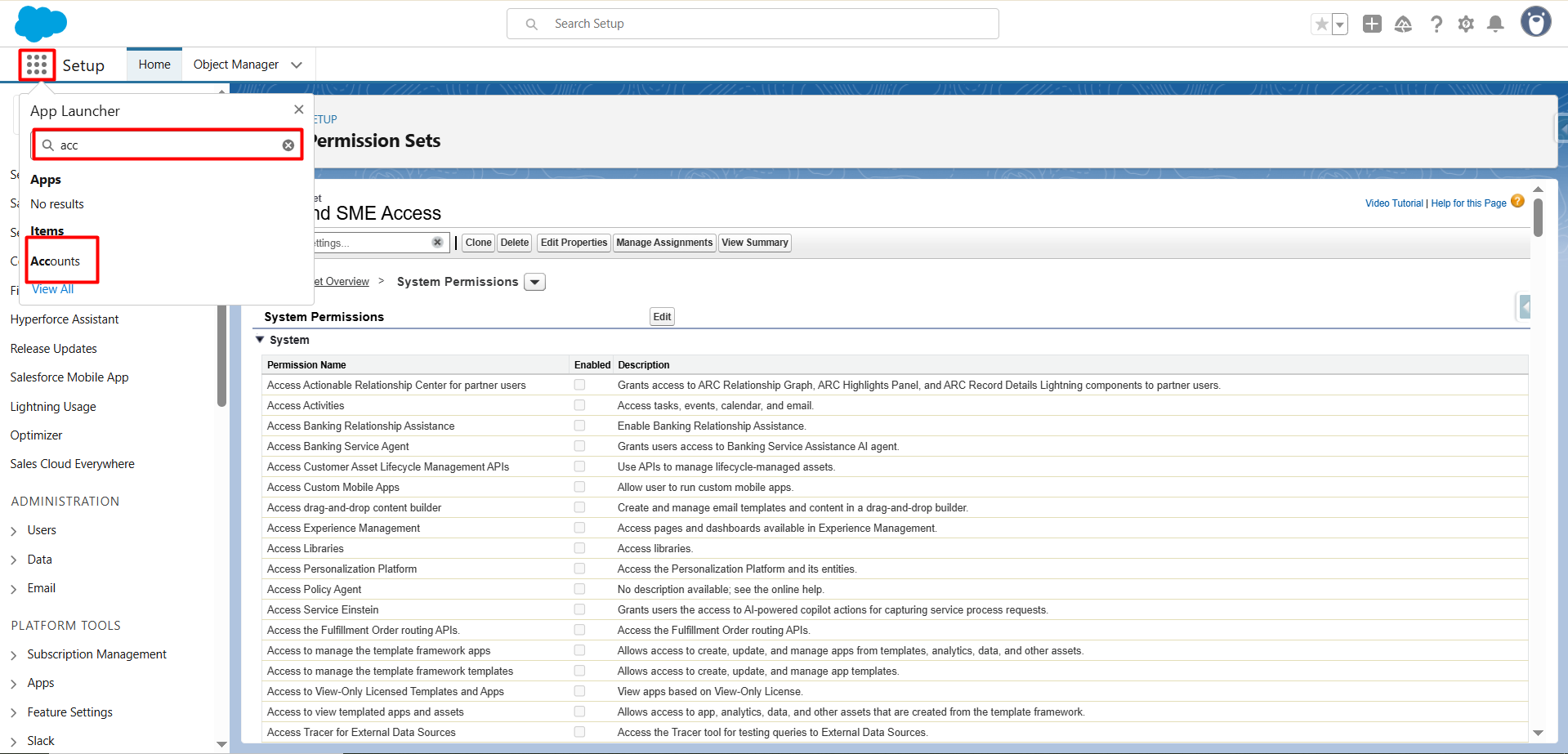This screenshot has height=754, width=1568.
Task: Click the Favorites star icon
Action: click(x=1321, y=25)
